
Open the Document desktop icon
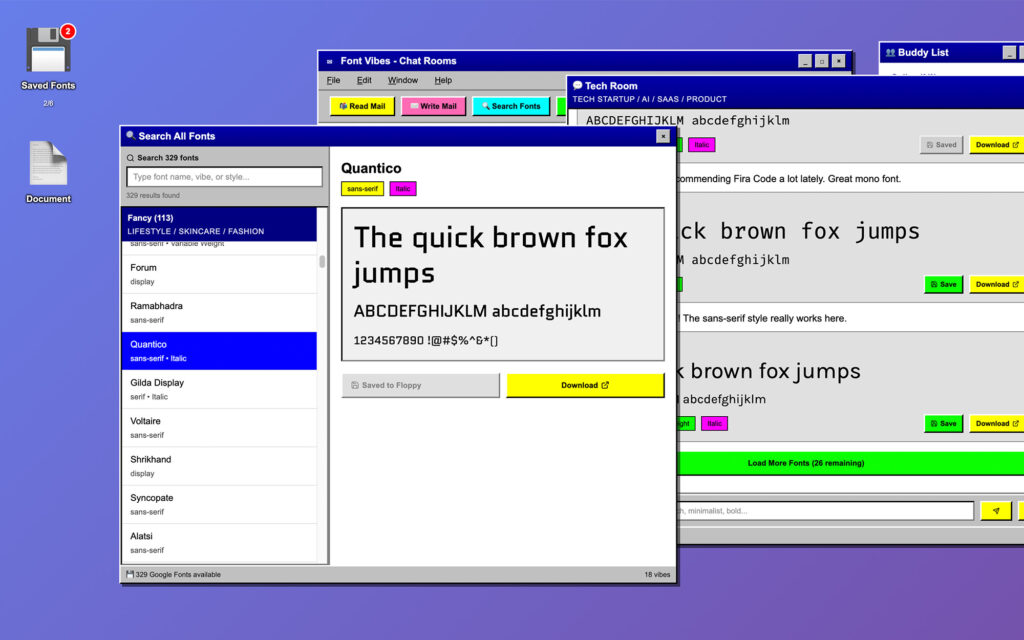pos(48,166)
